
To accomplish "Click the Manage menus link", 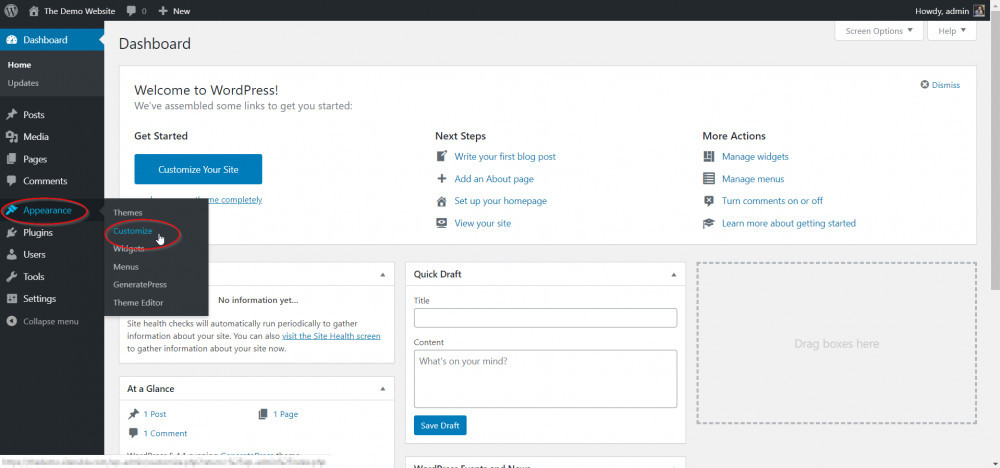I will [x=753, y=179].
